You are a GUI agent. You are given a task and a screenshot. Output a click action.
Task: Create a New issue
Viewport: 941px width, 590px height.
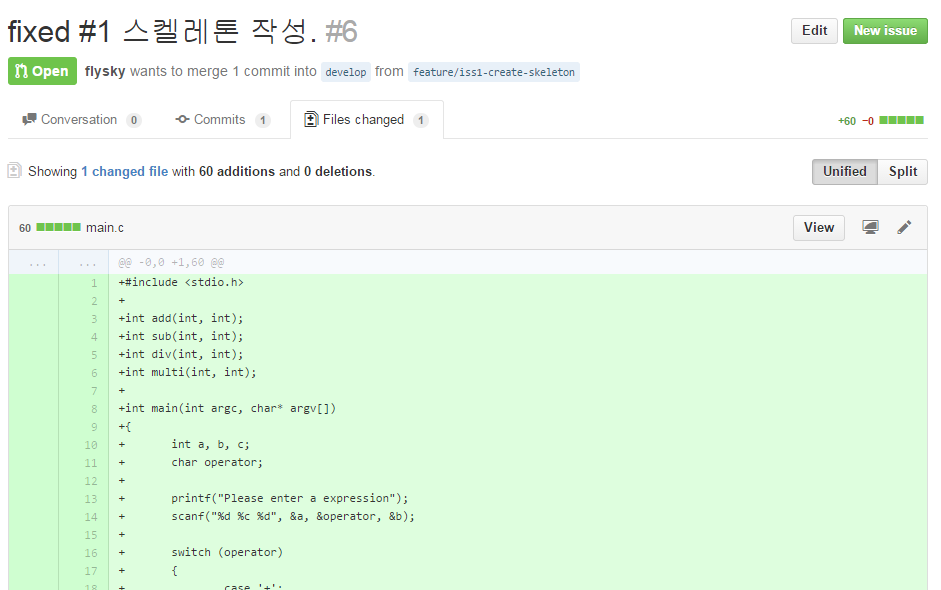click(x=885, y=31)
